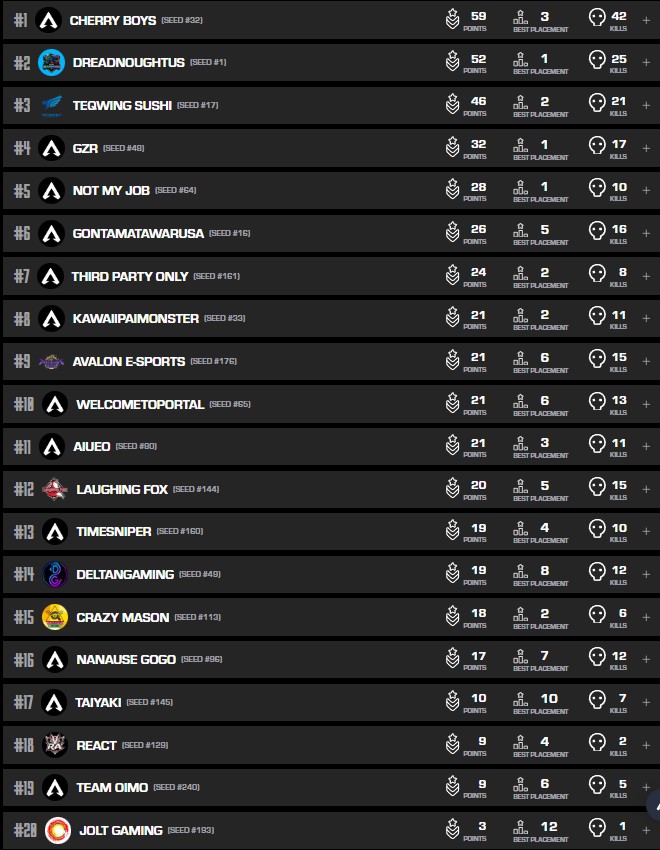Open the Gontamatawarusa team name link

click(138, 233)
